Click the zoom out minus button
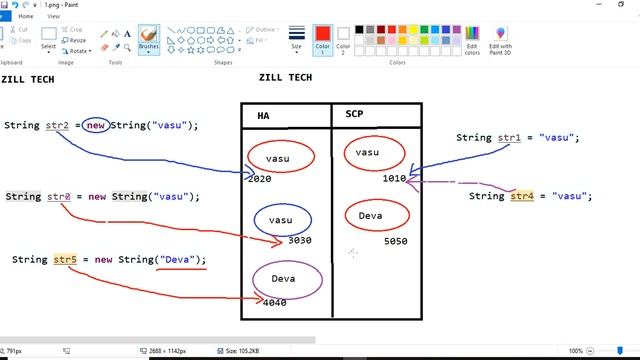This screenshot has width=640, height=360. [590, 351]
